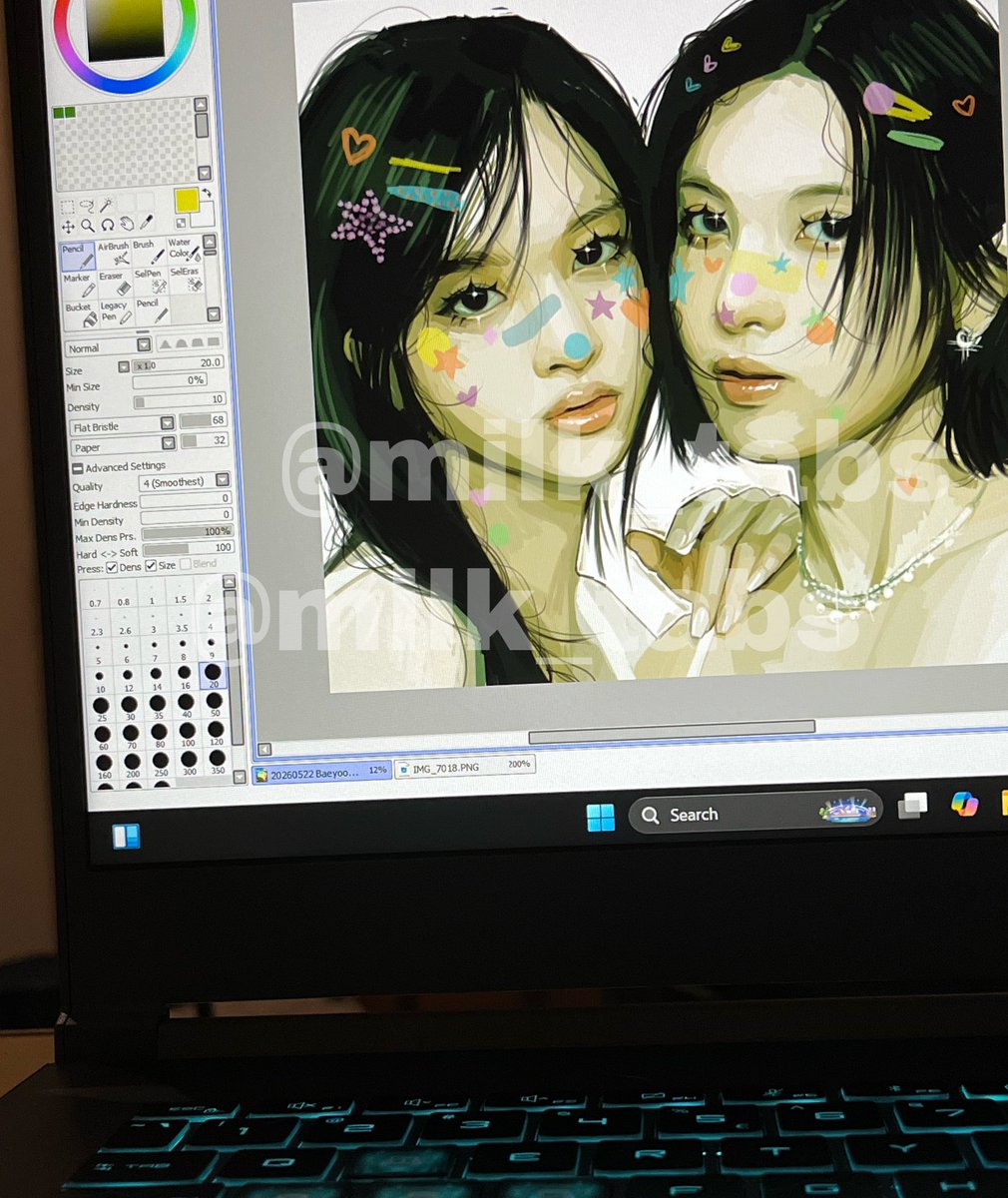Select the Marker tool
Viewport: 1008px width, 1198px height.
pyautogui.click(x=79, y=286)
